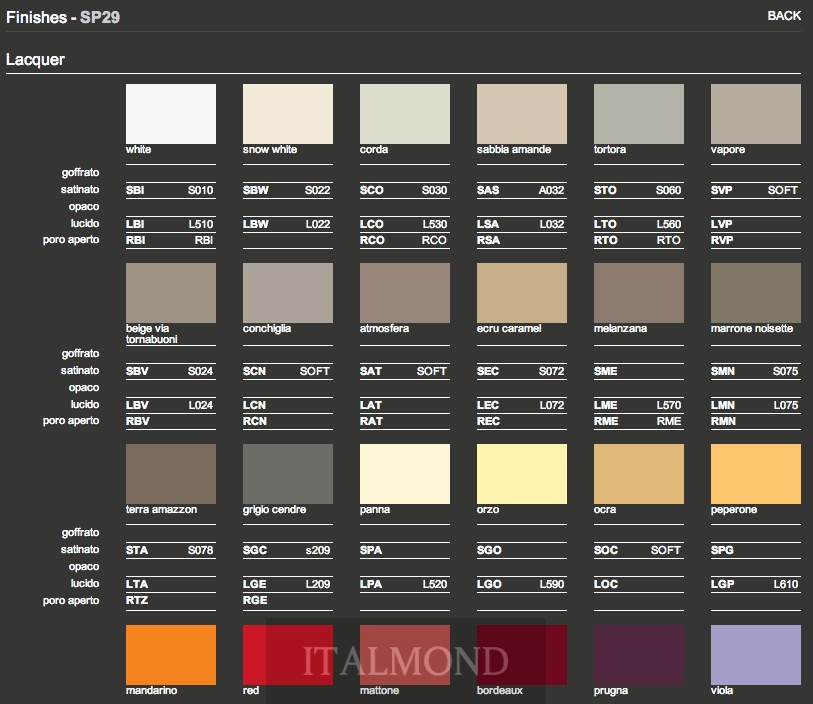Click the L570 code under melanzana
Viewport: 813px width, 704px height.
coord(669,405)
